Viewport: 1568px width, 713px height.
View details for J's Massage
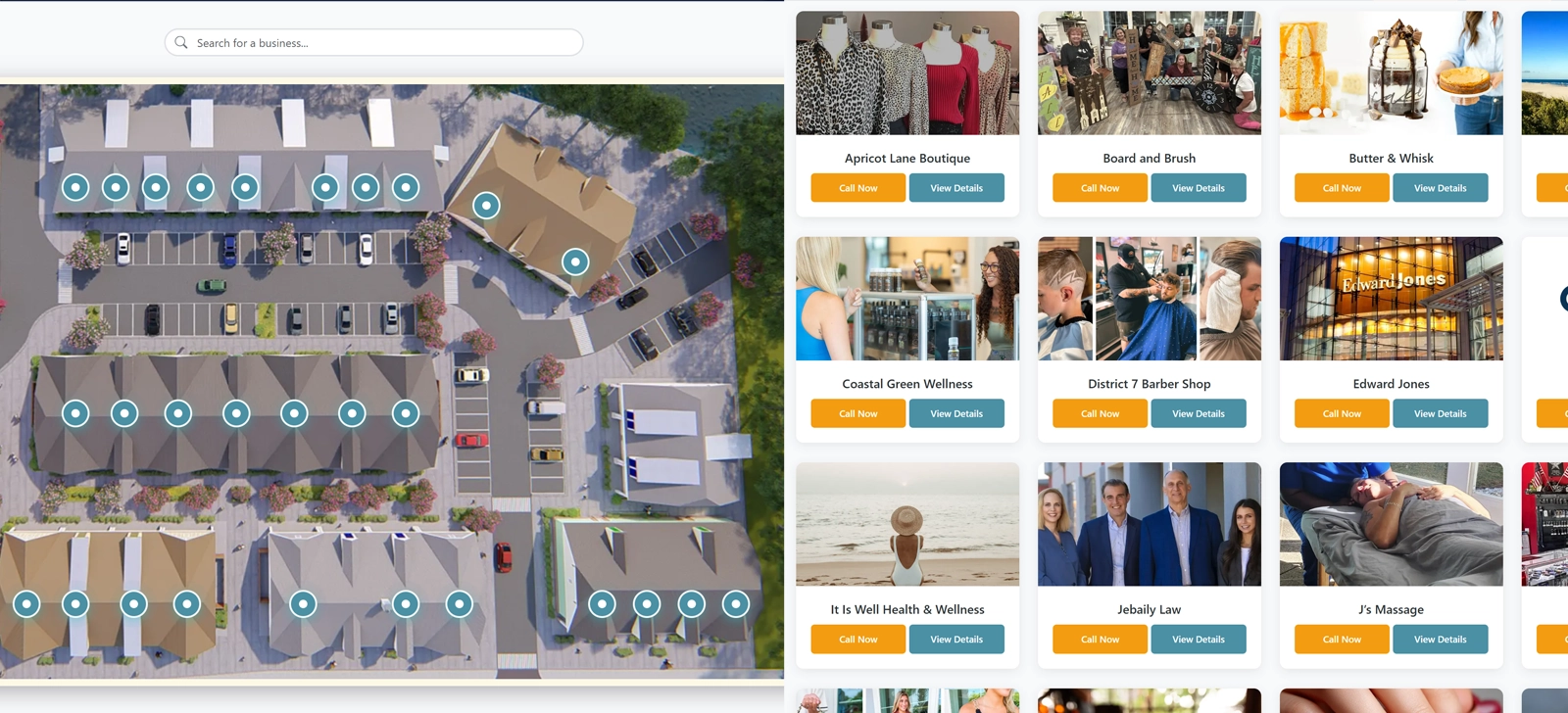pos(1441,640)
